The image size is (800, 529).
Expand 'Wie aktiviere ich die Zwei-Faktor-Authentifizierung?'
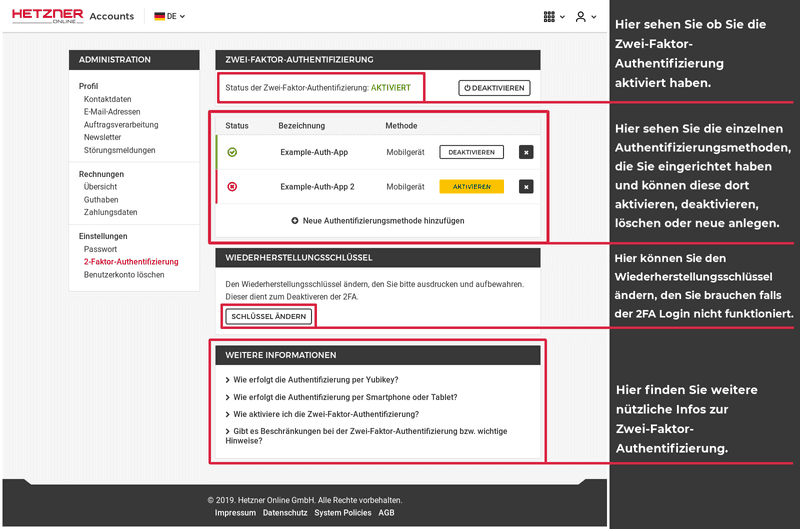(x=326, y=414)
